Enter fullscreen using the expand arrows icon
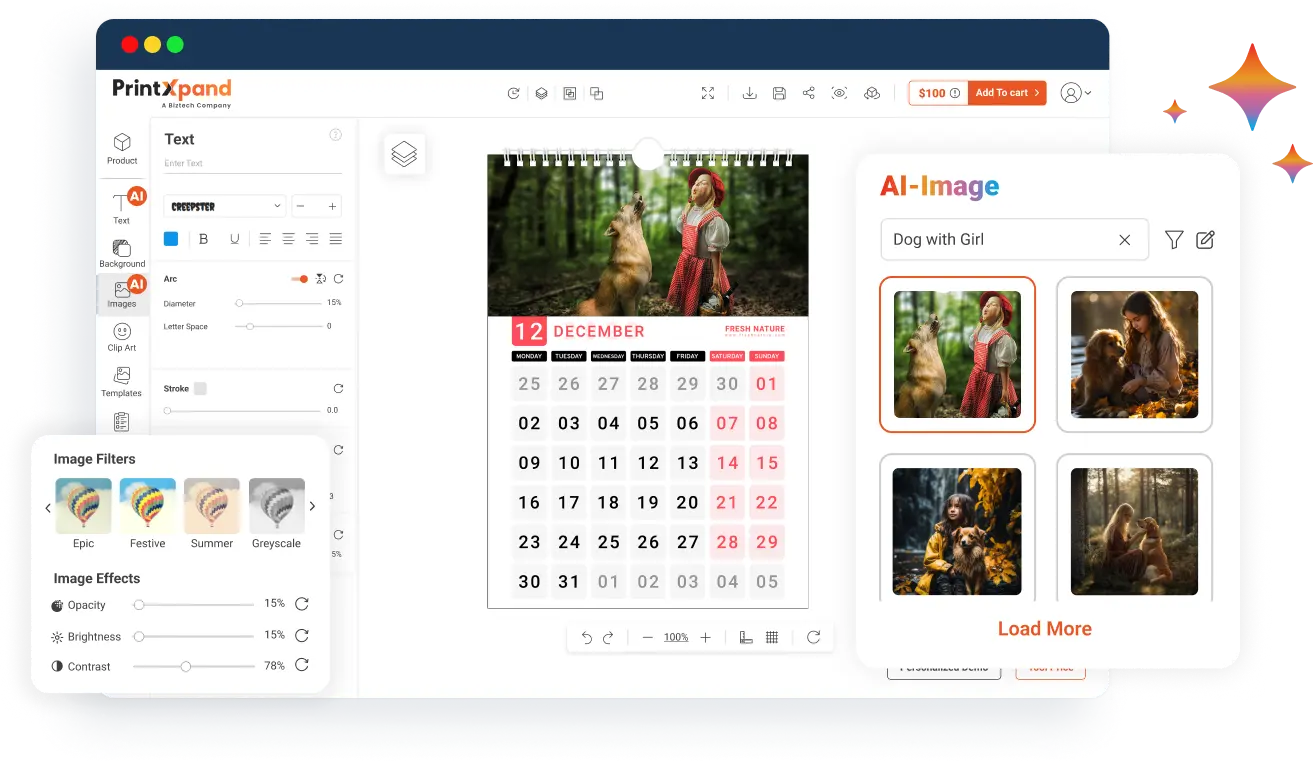Screen dimensions: 1314x762 [x=708, y=93]
